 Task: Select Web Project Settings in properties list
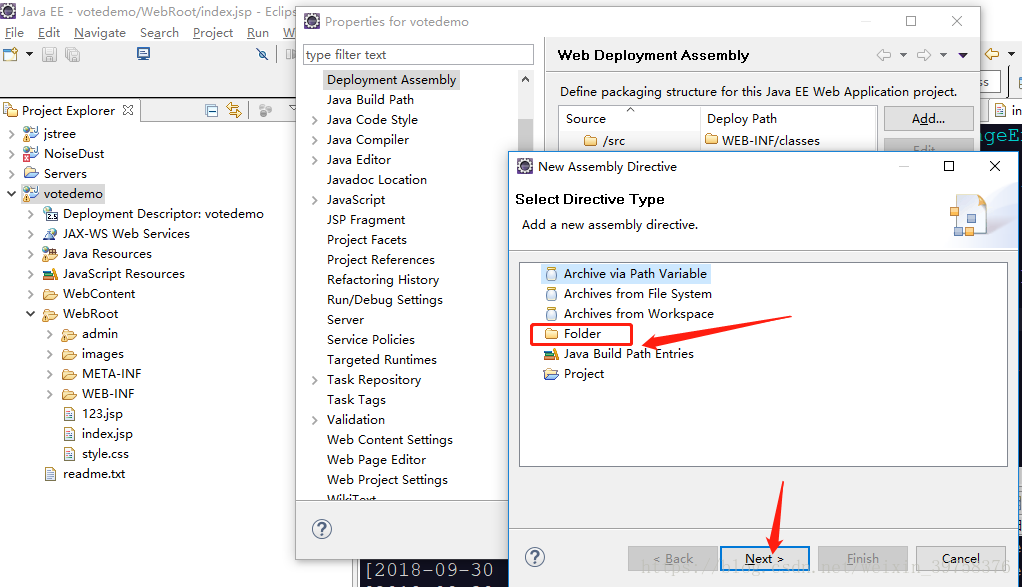pyautogui.click(x=387, y=480)
